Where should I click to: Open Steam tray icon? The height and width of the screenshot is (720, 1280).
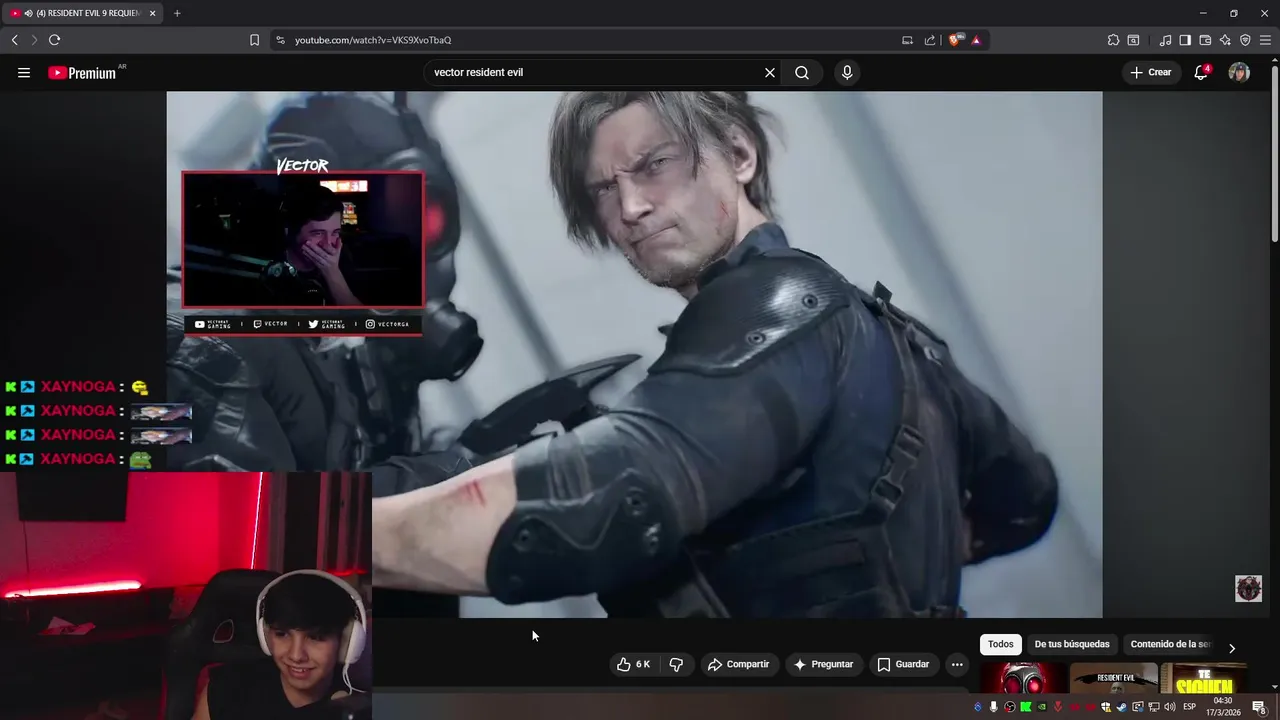(x=1122, y=707)
